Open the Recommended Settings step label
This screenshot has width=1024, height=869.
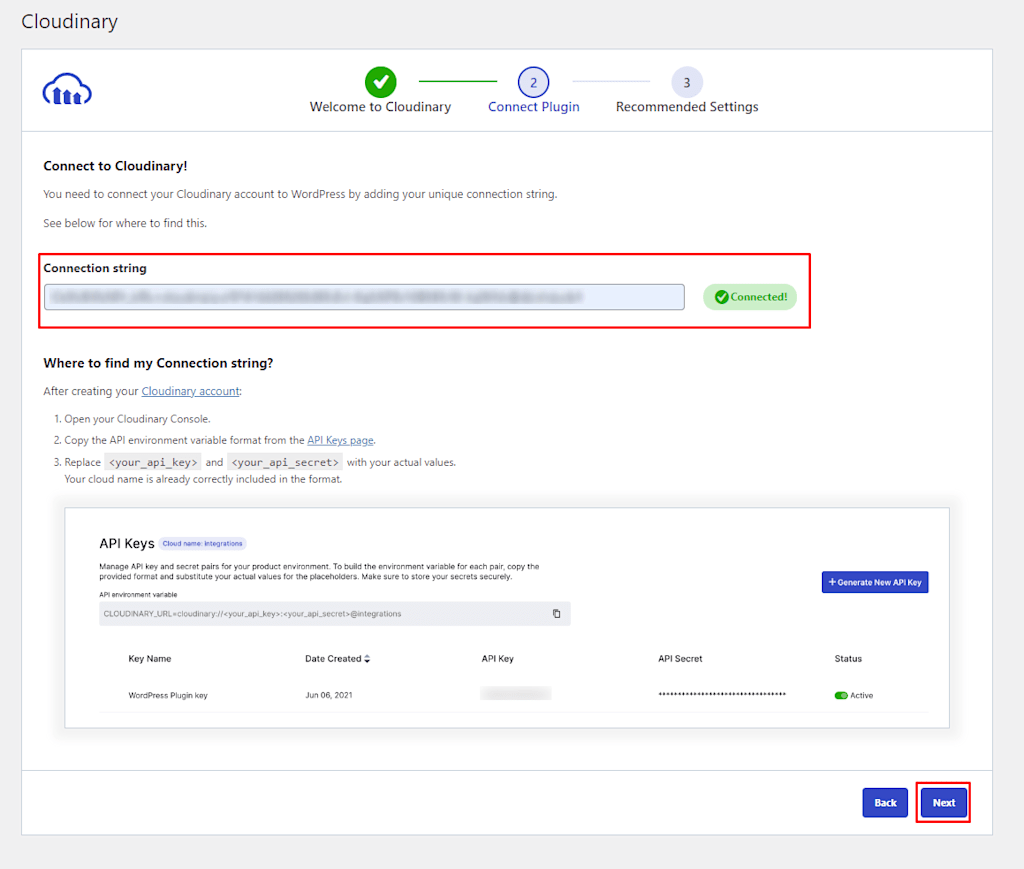tap(687, 106)
